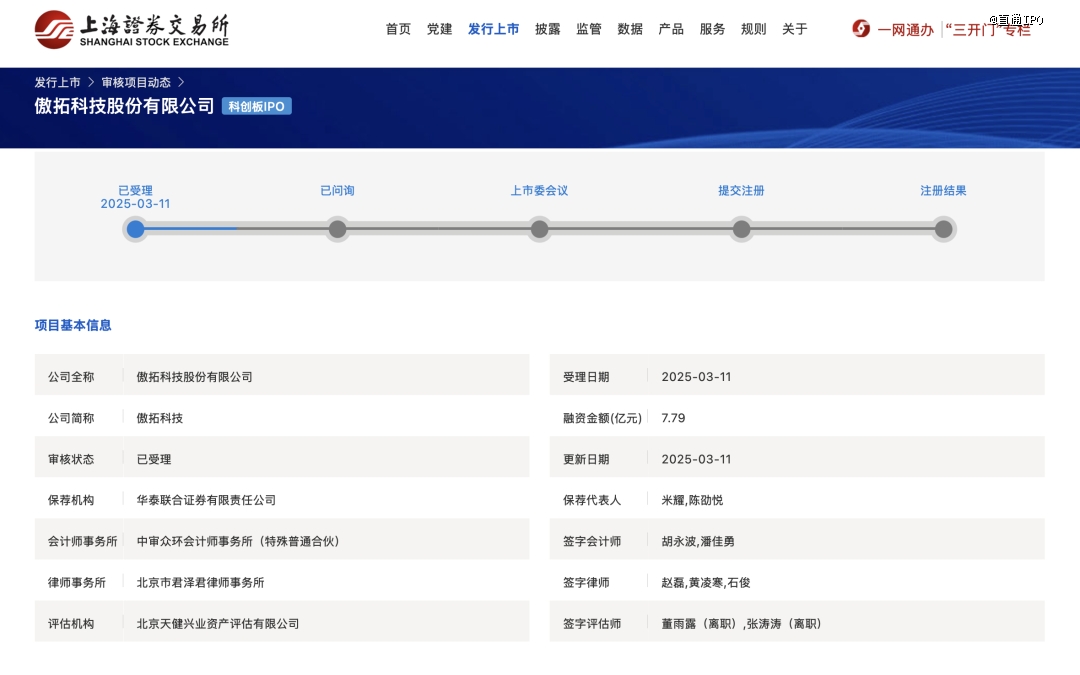Click the 项目基本信息 section heading
Image resolution: width=1080 pixels, height=675 pixels.
click(x=73, y=325)
